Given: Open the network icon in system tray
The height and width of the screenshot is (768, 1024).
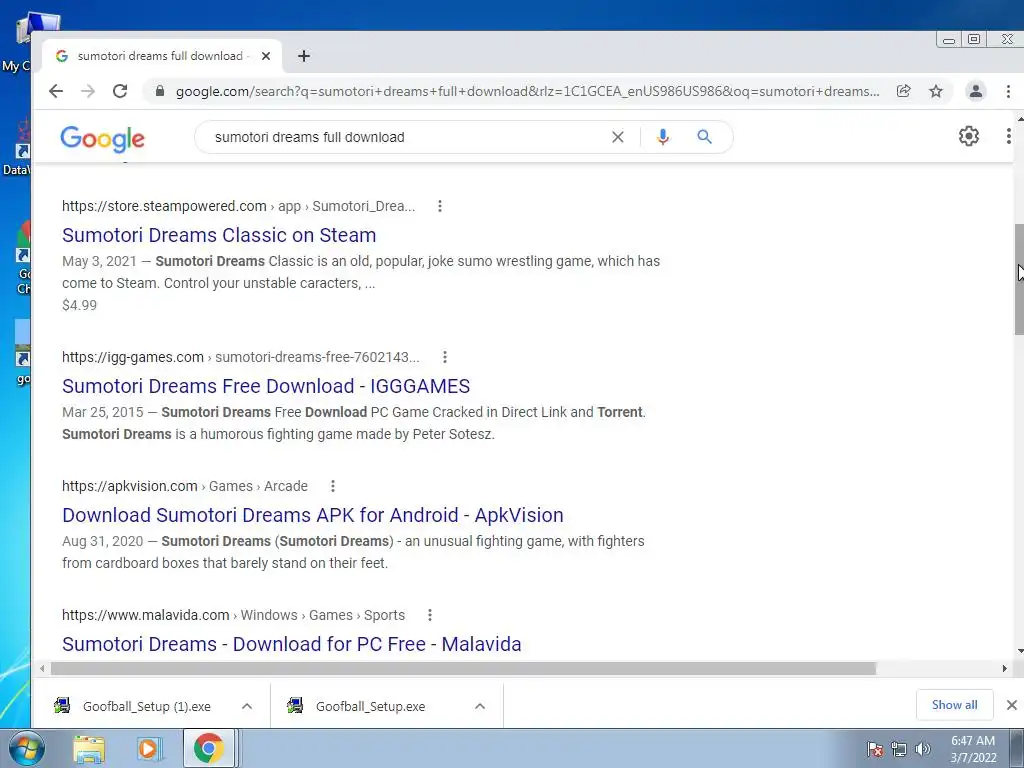Looking at the screenshot, I should pyautogui.click(x=899, y=749).
